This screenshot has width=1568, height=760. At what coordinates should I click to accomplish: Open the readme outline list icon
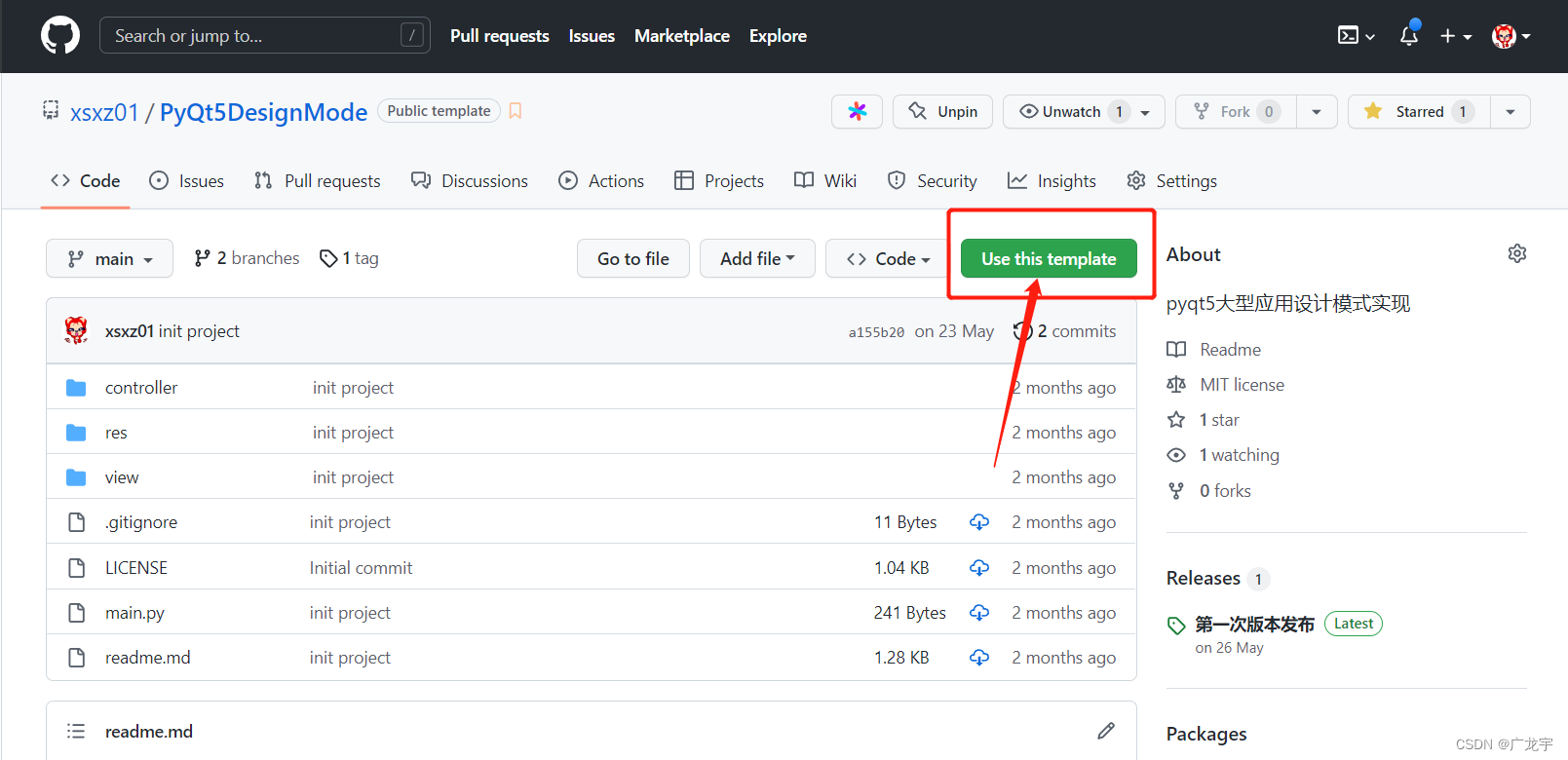point(76,731)
